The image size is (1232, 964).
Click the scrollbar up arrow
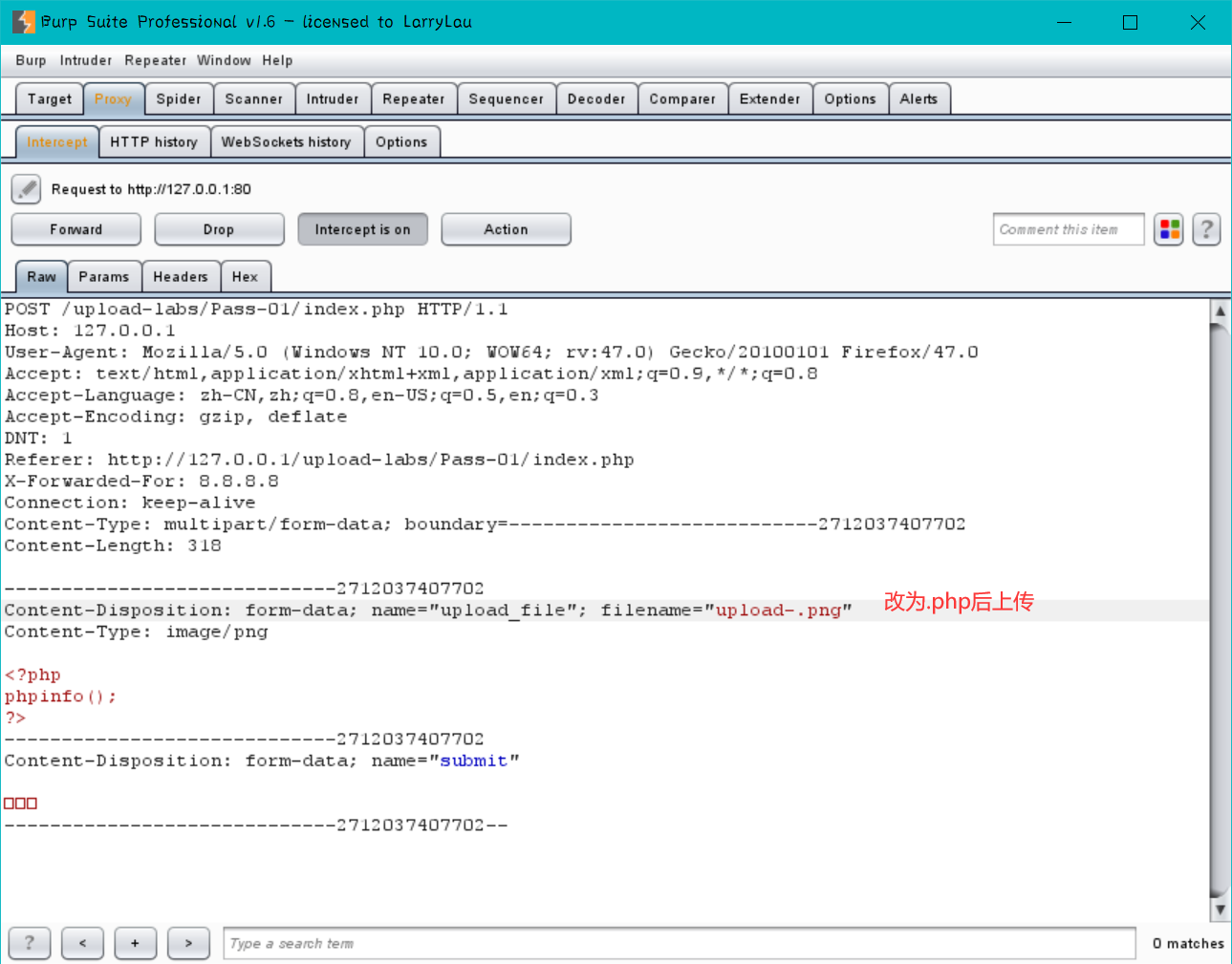pos(1220,311)
